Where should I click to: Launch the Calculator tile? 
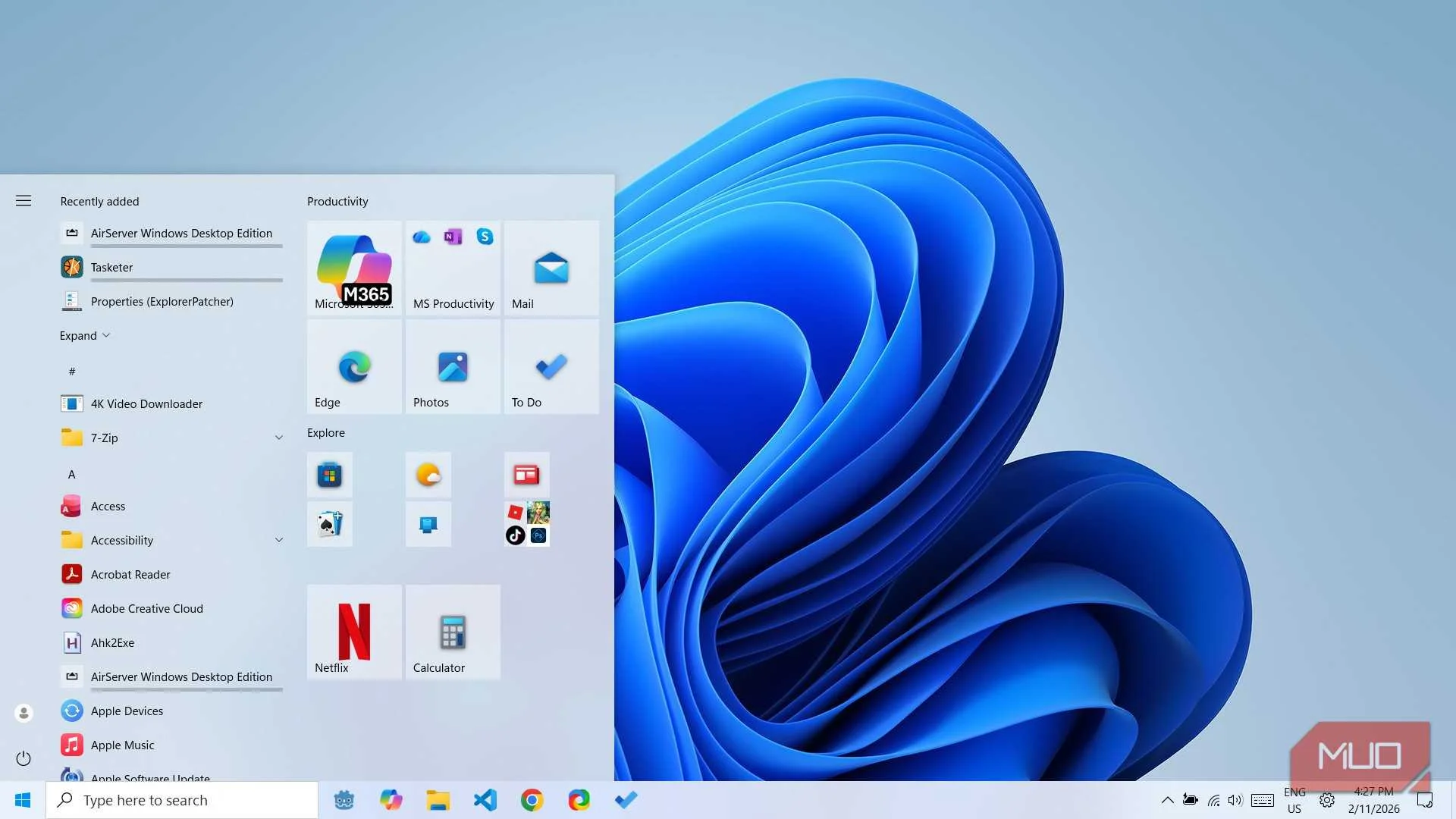point(452,632)
